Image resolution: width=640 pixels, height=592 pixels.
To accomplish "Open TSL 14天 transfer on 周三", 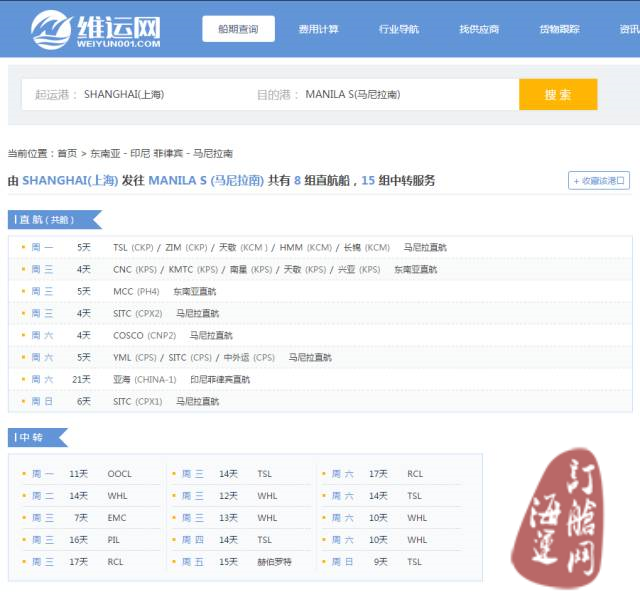I will click(x=241, y=474).
